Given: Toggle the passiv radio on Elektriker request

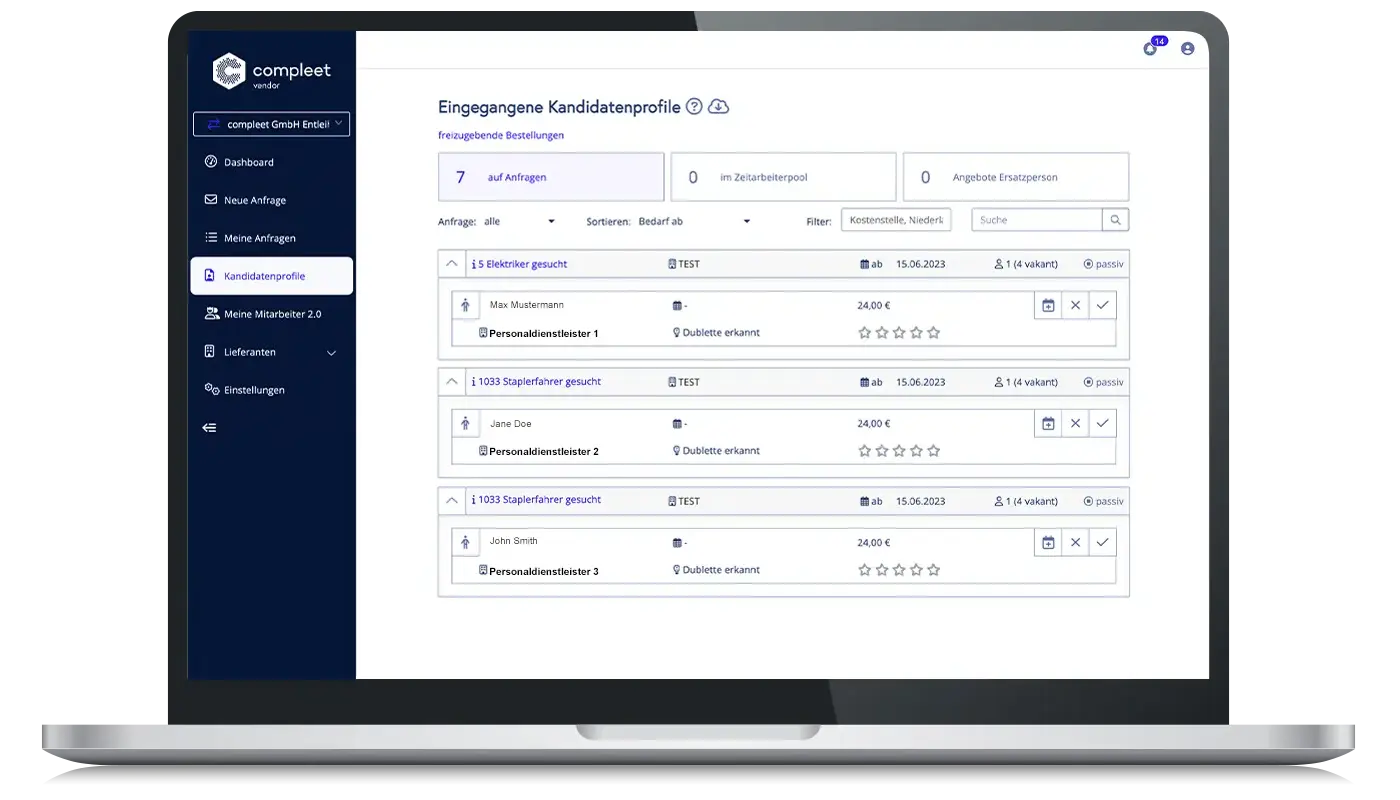Looking at the screenshot, I should (x=1089, y=265).
